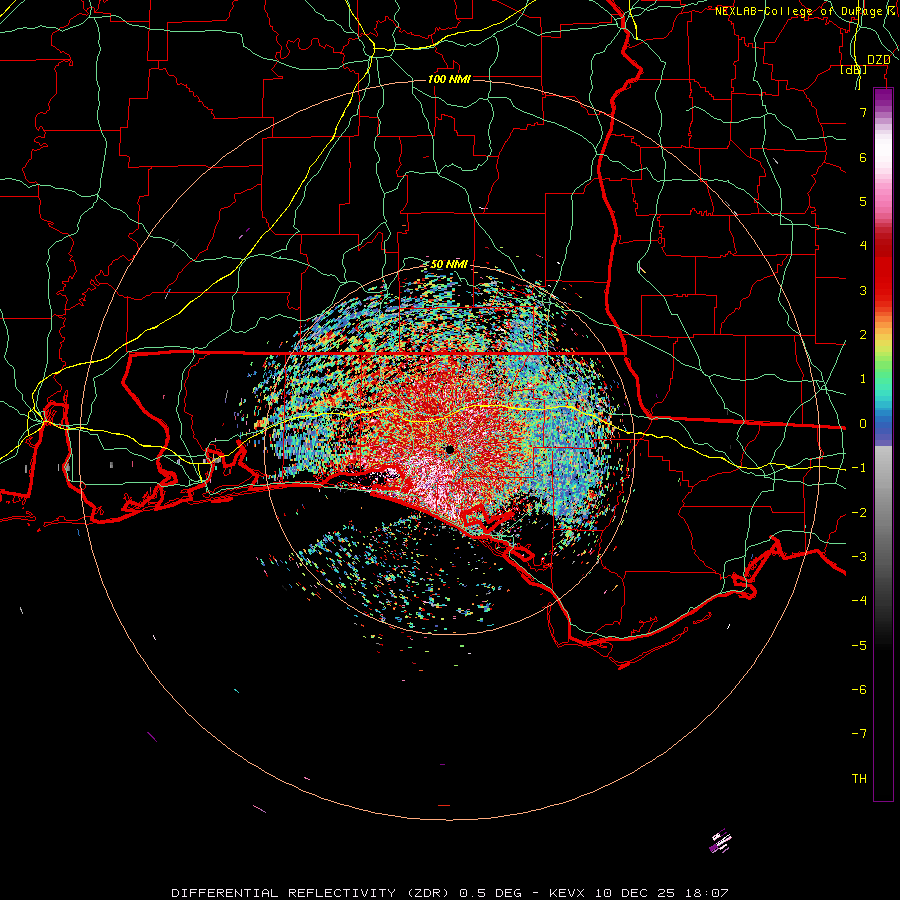Click the "100 NMI" range ring label

[449, 79]
